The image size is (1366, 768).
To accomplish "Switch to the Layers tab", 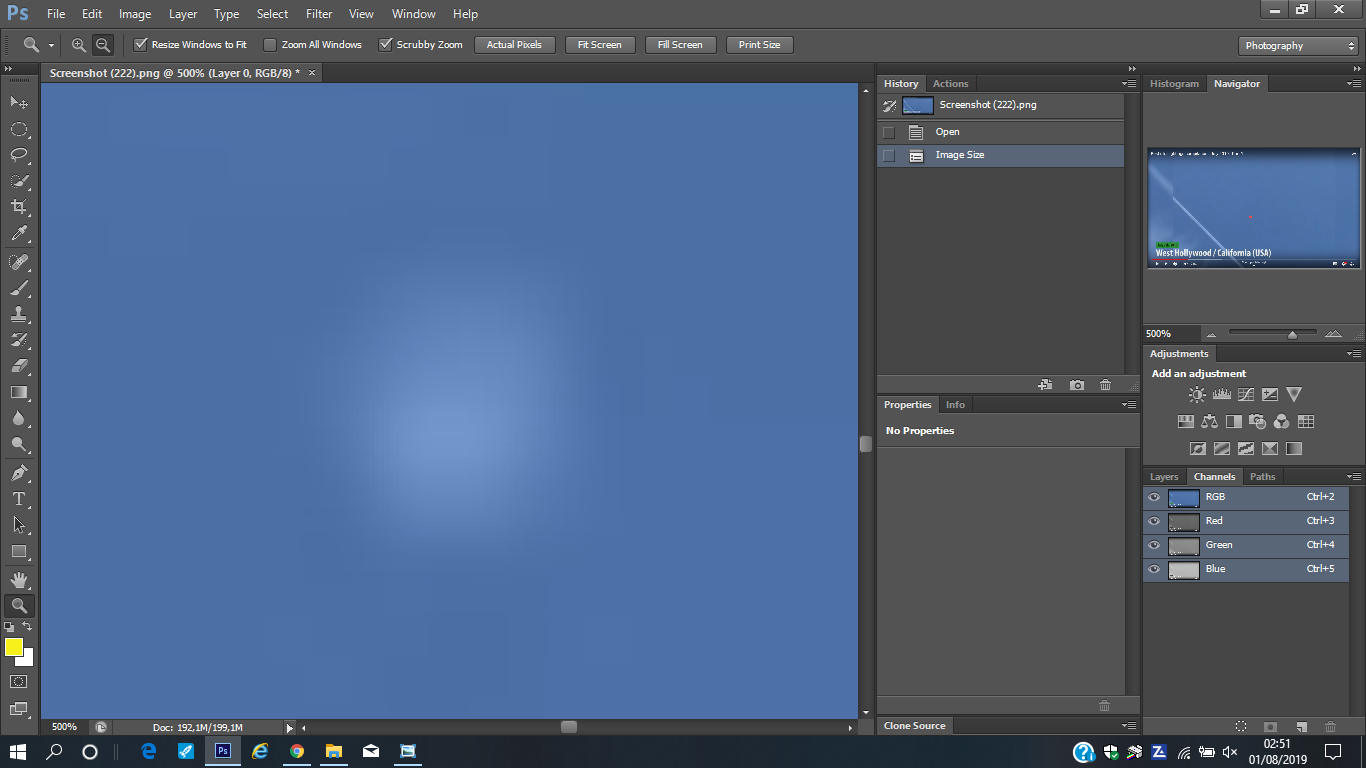I will coord(1164,477).
